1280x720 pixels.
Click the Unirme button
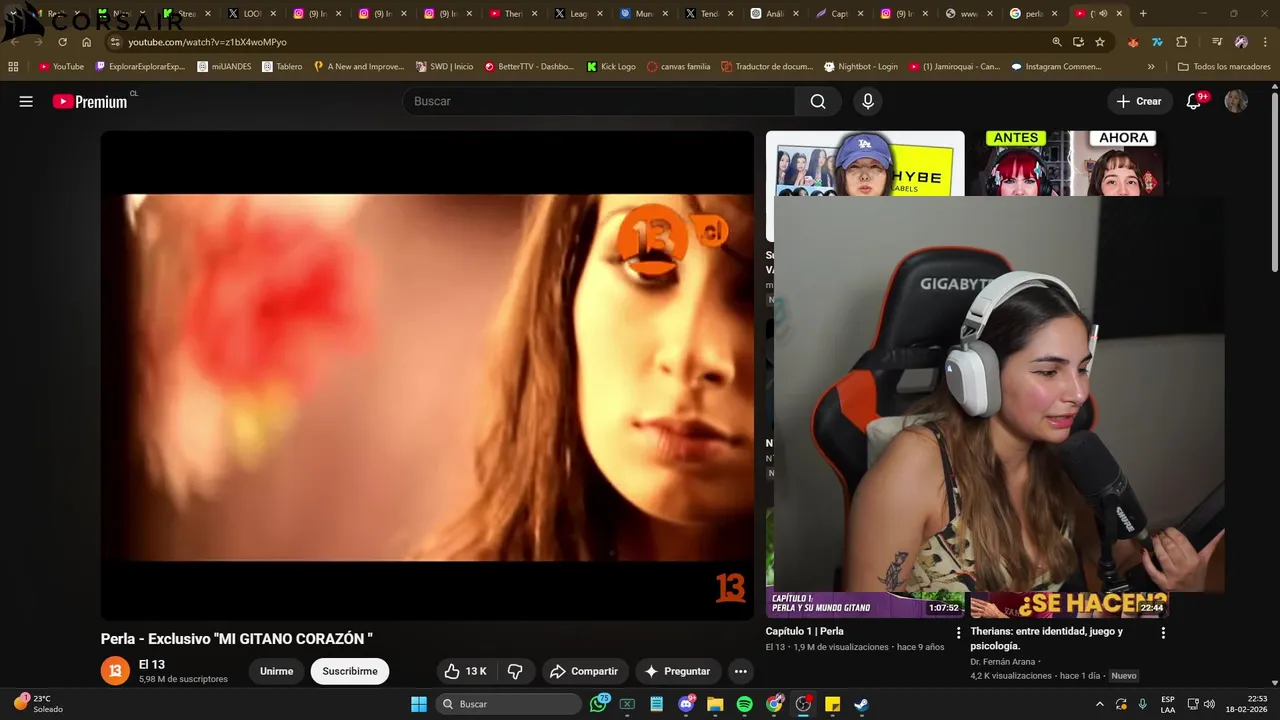coord(276,671)
